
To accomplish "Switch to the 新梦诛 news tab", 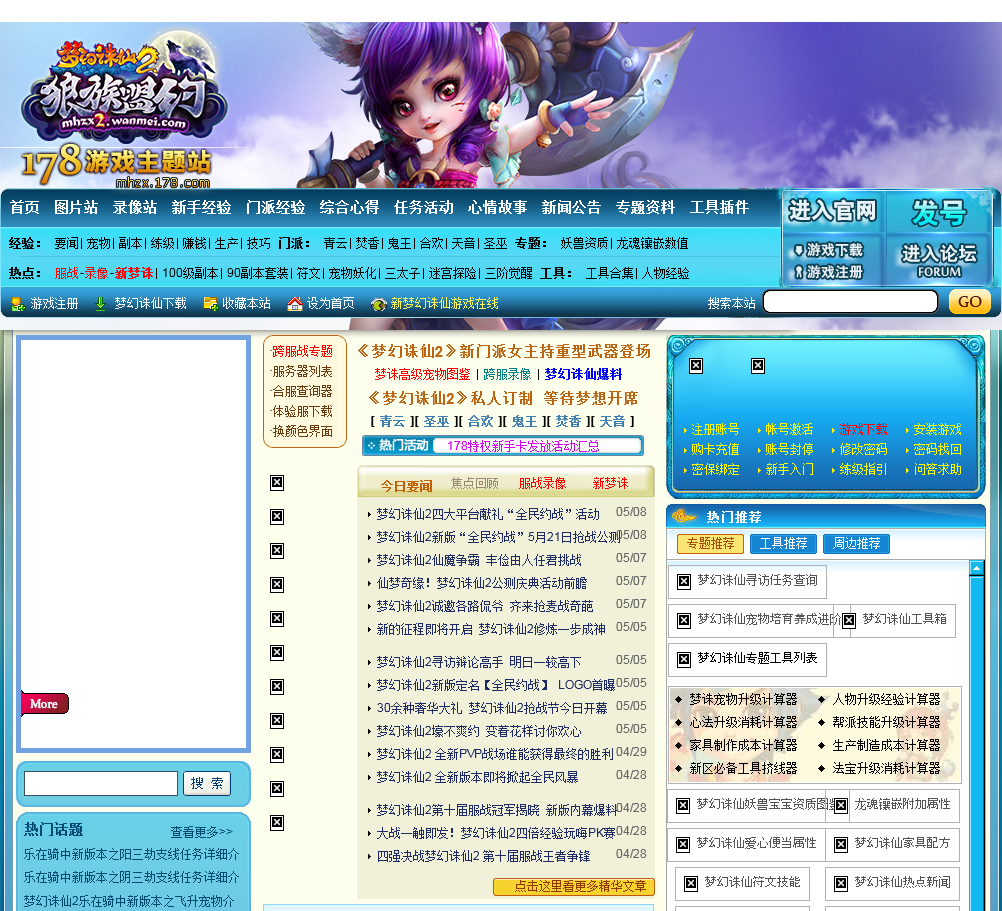I will 610,484.
